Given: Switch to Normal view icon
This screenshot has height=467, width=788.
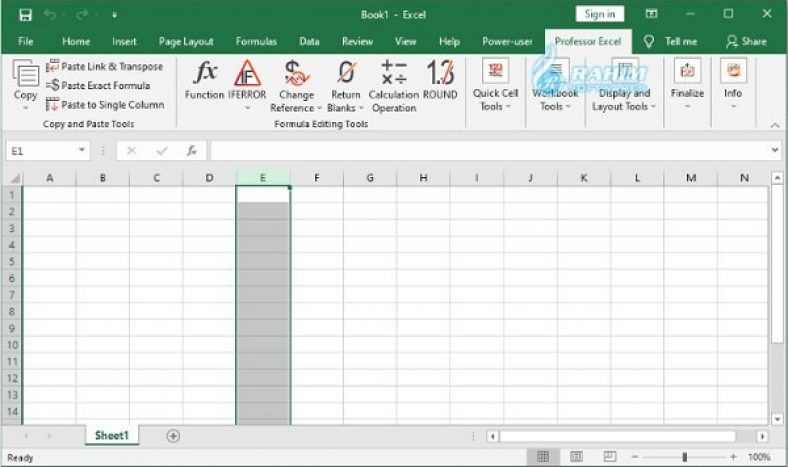Looking at the screenshot, I should [x=543, y=456].
